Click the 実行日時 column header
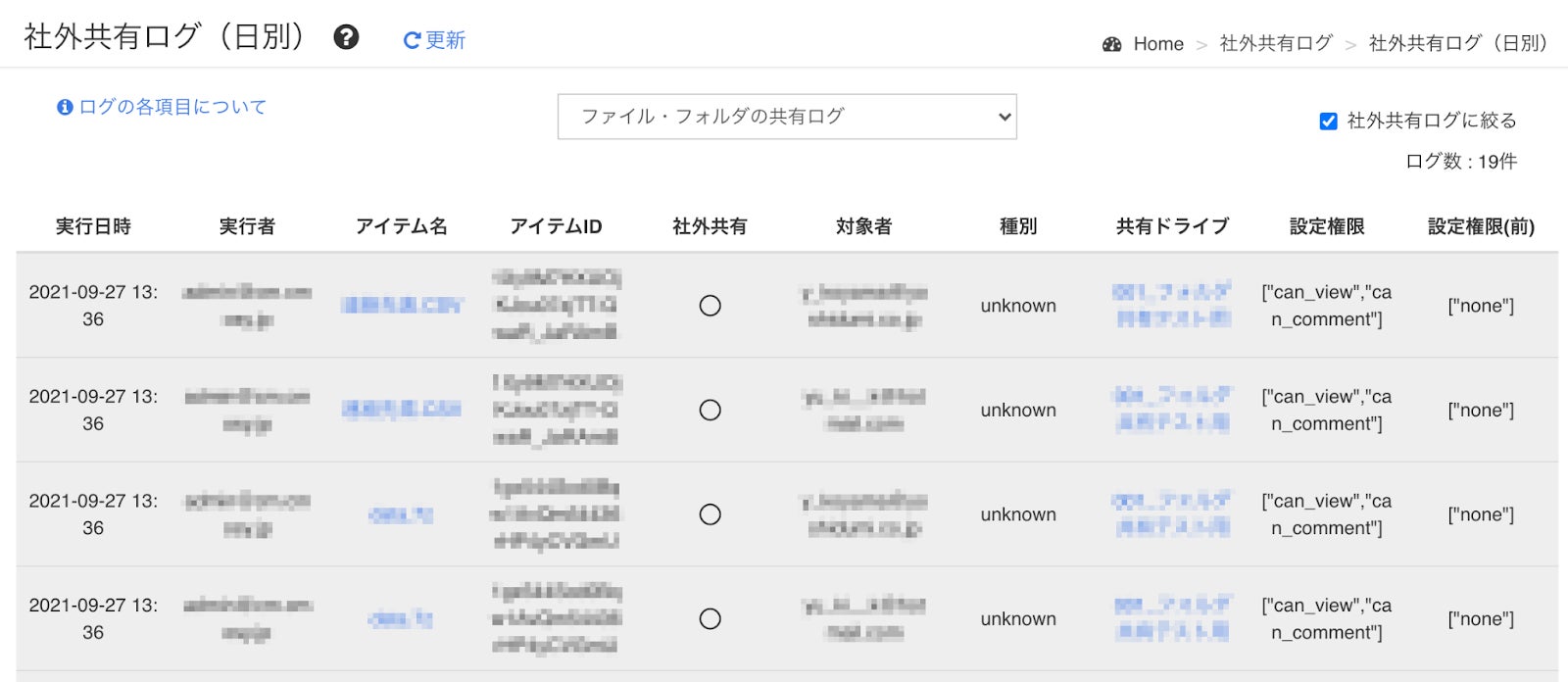The width and height of the screenshot is (1568, 682). (x=93, y=226)
